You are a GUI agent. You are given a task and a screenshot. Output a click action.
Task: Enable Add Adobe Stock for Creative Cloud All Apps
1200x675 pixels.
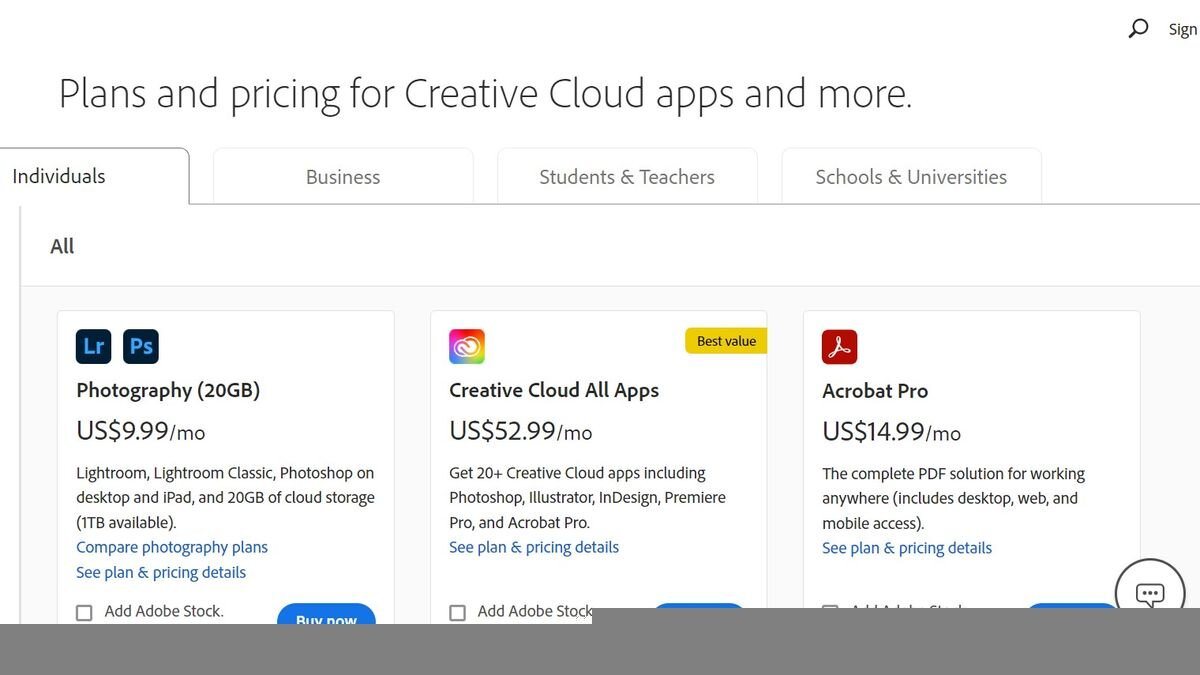click(458, 611)
